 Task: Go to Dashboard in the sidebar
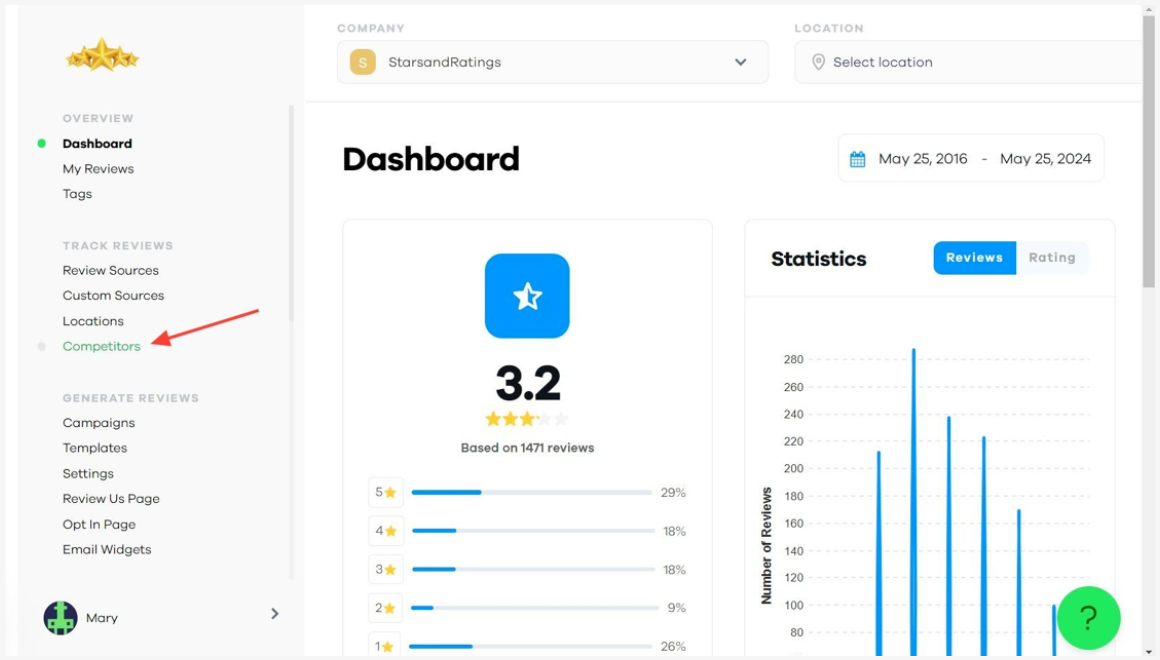[x=98, y=144]
